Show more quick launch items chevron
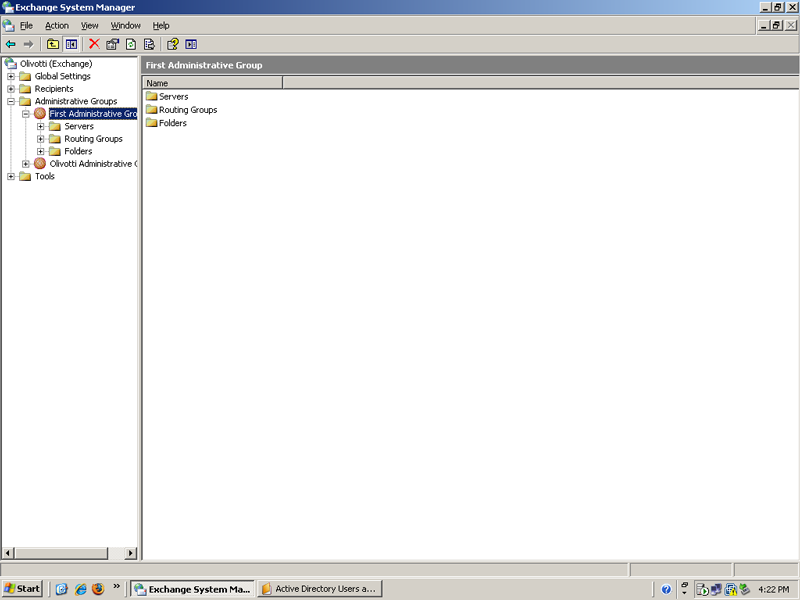800x600 pixels. coord(116,586)
